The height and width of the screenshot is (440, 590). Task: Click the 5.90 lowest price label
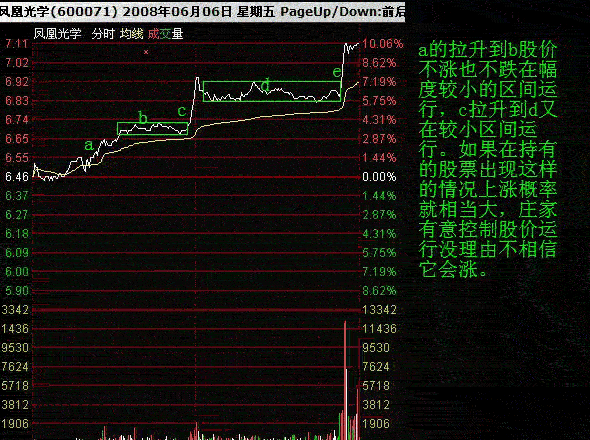tap(17, 291)
